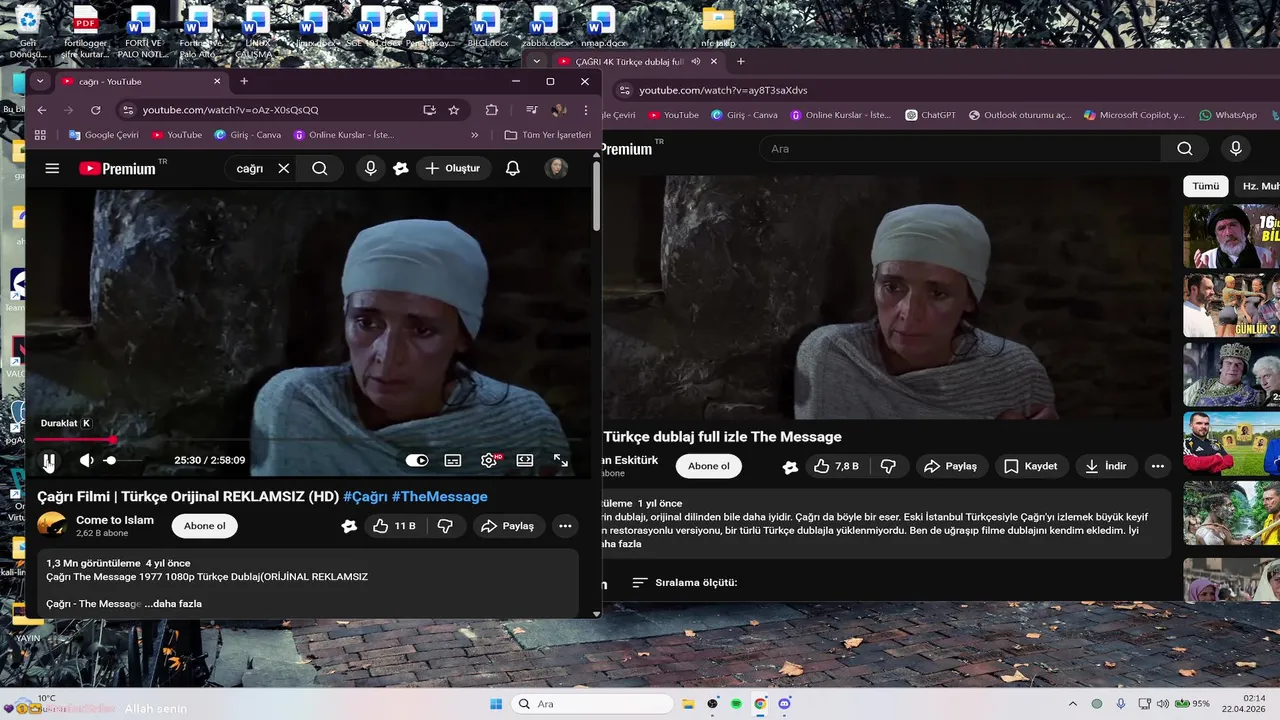Select the 'çağrı - YouTube' tab
Image resolution: width=1280 pixels, height=720 pixels.
tap(140, 81)
